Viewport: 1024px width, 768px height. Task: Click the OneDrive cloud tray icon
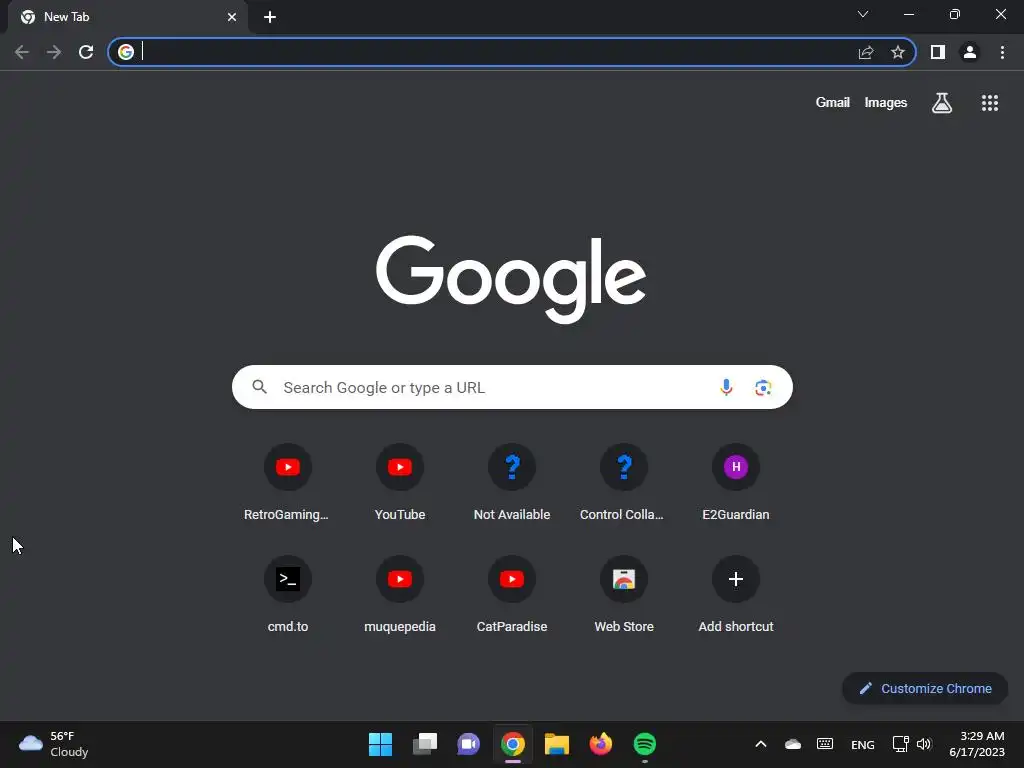[x=793, y=744]
